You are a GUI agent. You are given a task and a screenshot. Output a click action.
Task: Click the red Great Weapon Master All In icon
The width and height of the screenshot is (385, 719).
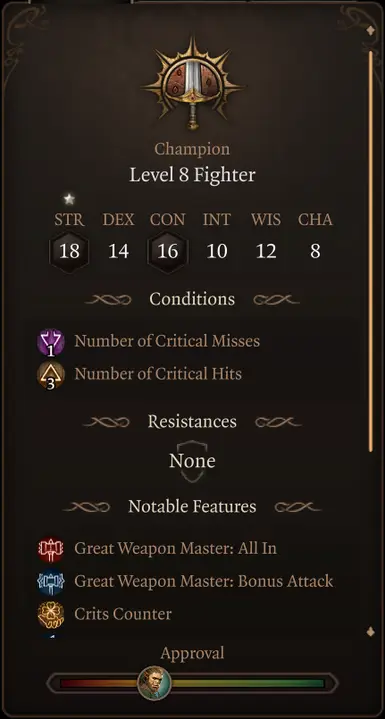(51, 549)
